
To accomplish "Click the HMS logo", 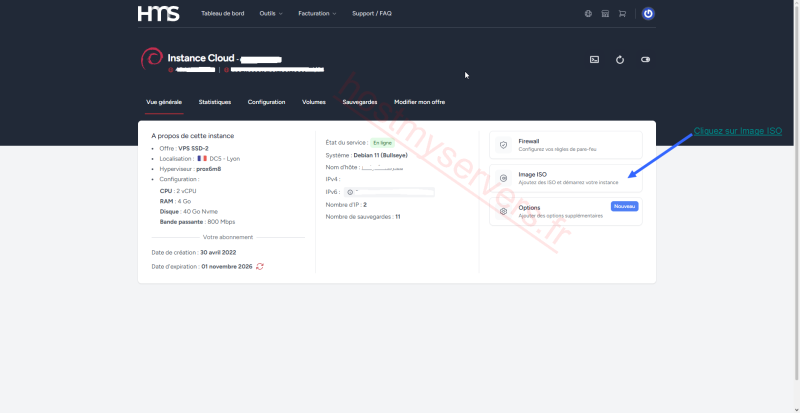I will click(x=158, y=14).
